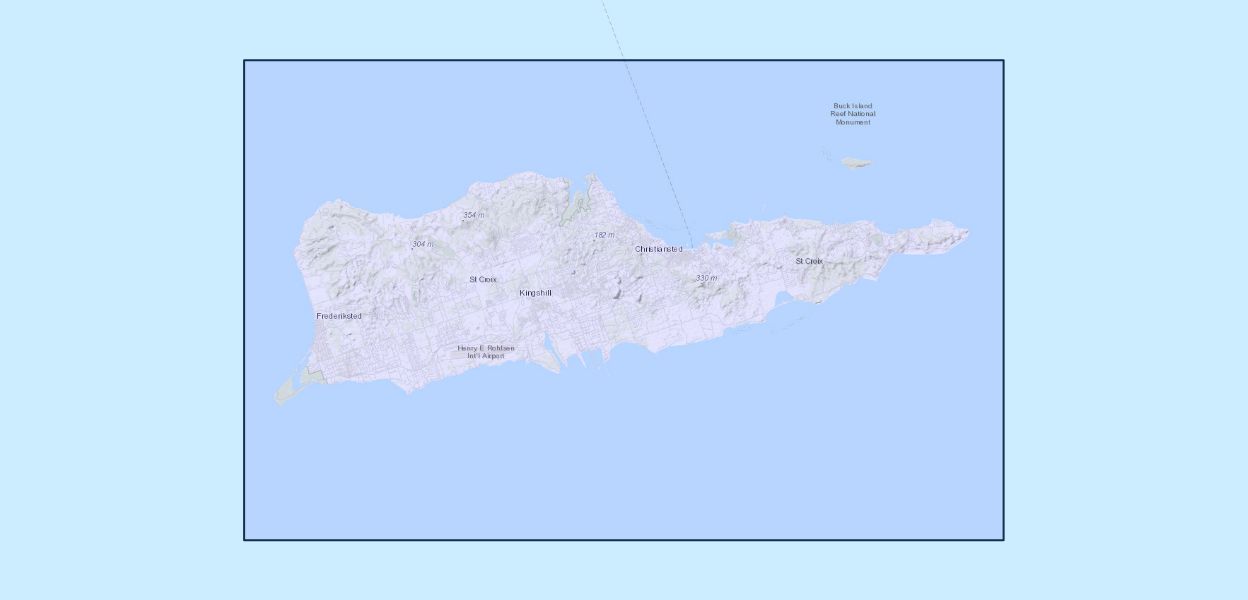This screenshot has height=600, width=1248.
Task: Click the Christiansted town label
Action: (658, 249)
